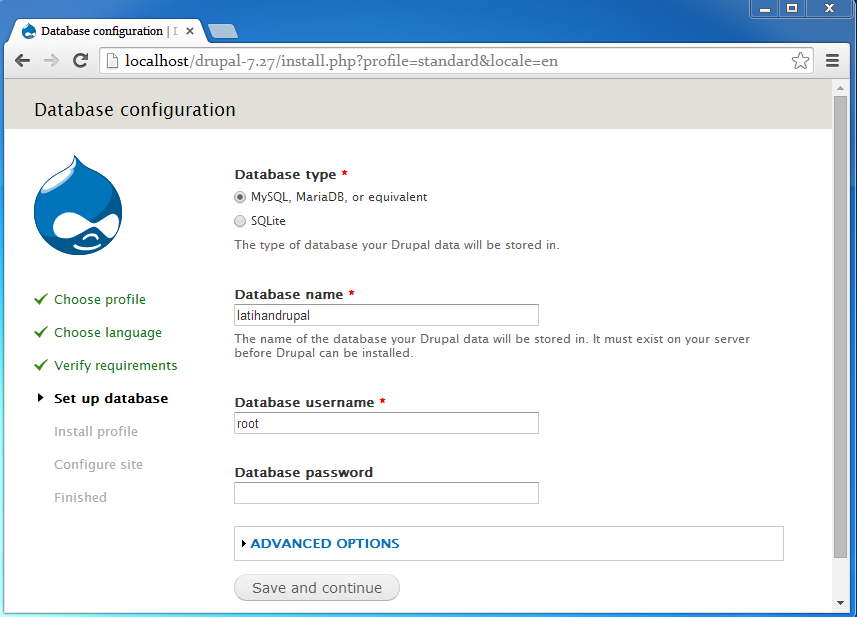Click the checkmark beside Choose language
The height and width of the screenshot is (617, 857).
[x=41, y=332]
